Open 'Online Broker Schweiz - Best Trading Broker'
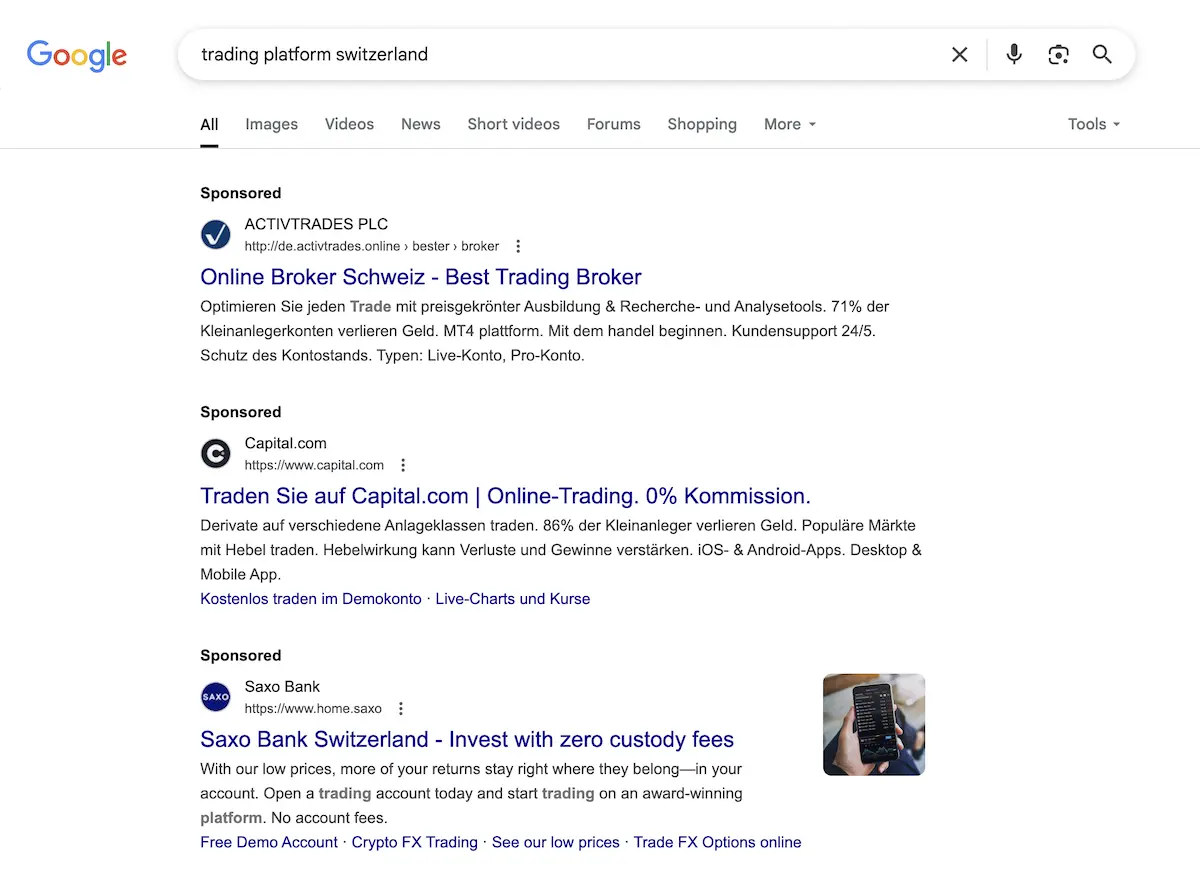This screenshot has height=877, width=1200. [421, 277]
